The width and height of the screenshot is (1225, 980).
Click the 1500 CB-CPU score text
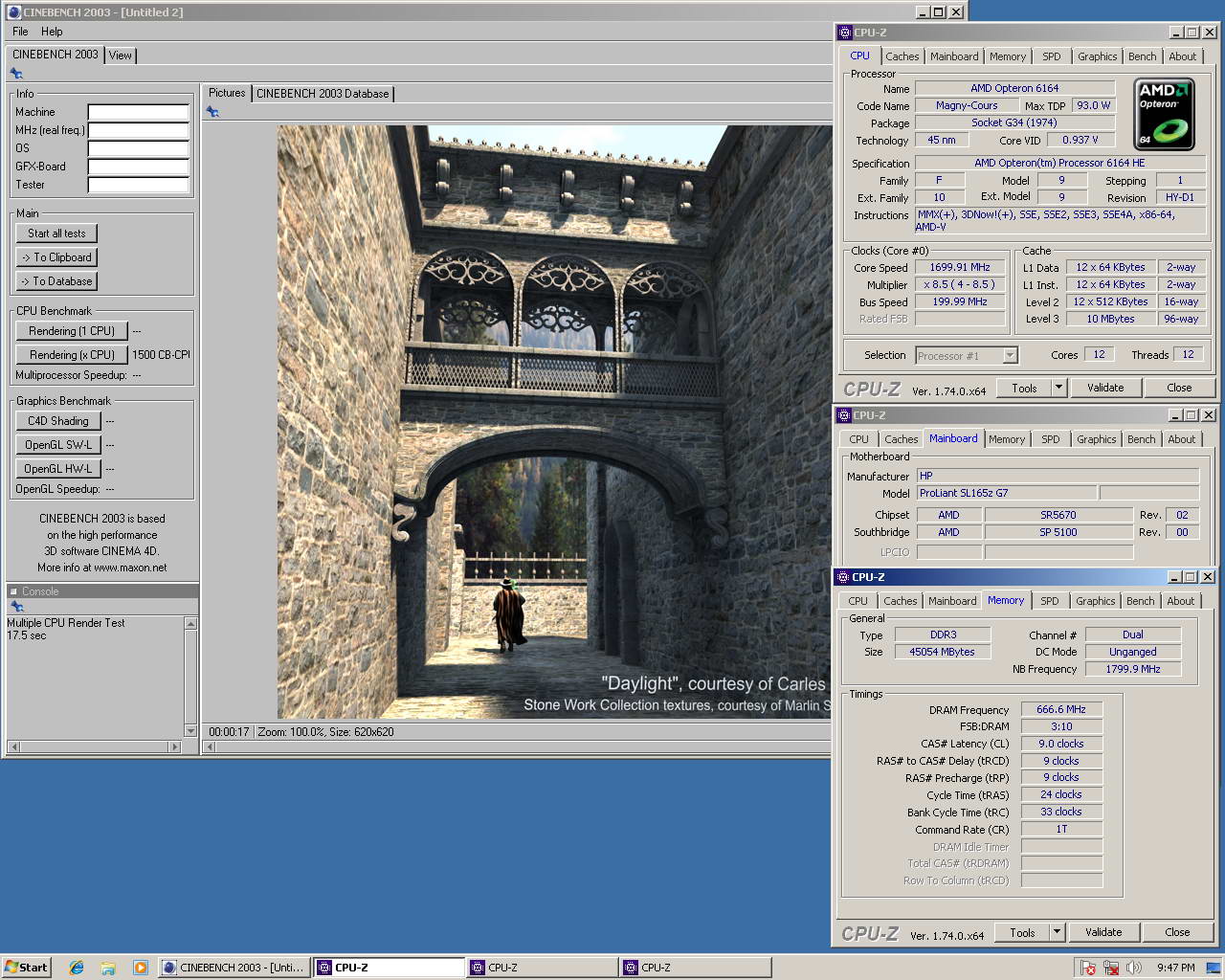[x=161, y=355]
